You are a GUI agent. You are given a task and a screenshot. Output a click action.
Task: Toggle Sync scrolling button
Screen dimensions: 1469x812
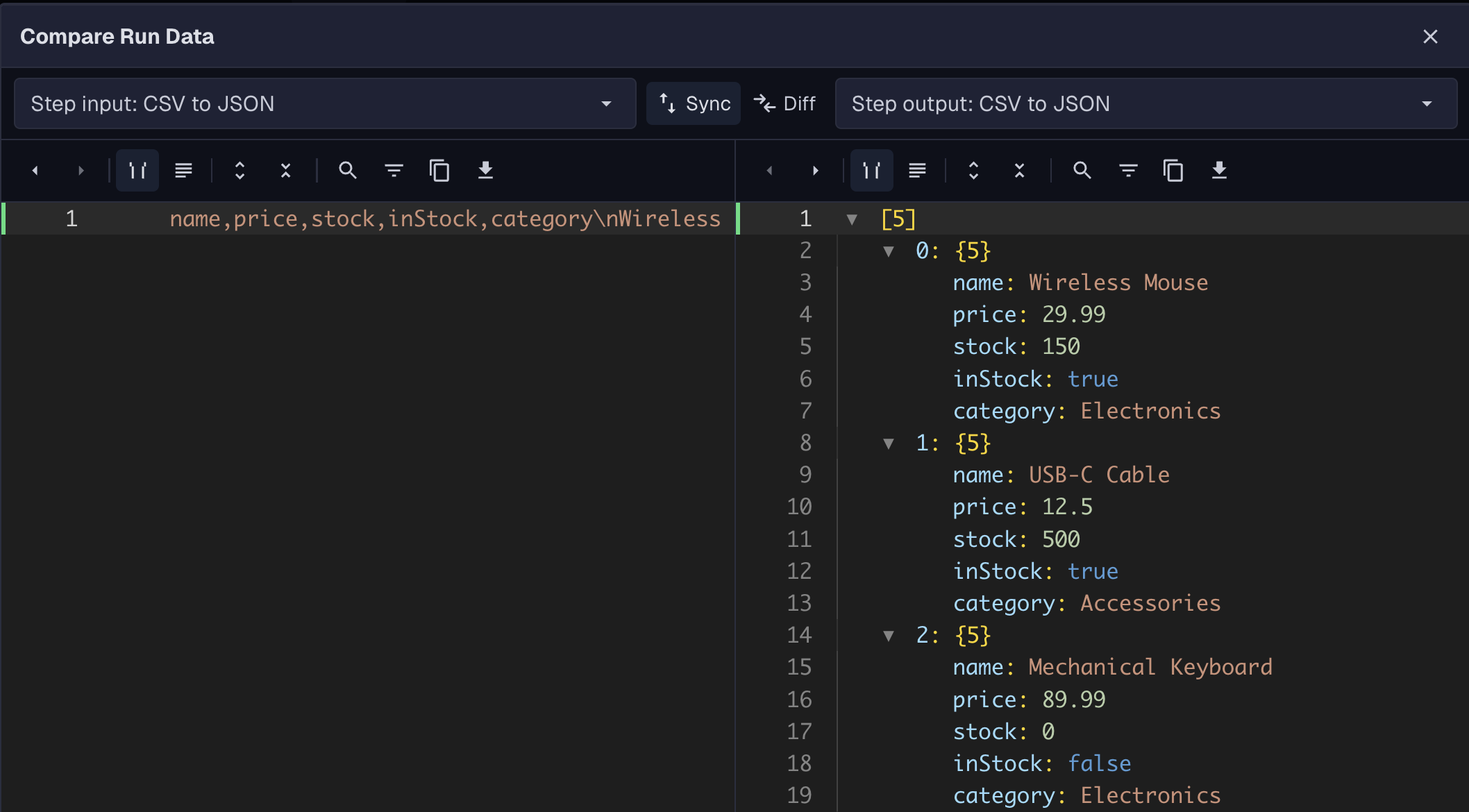694,104
